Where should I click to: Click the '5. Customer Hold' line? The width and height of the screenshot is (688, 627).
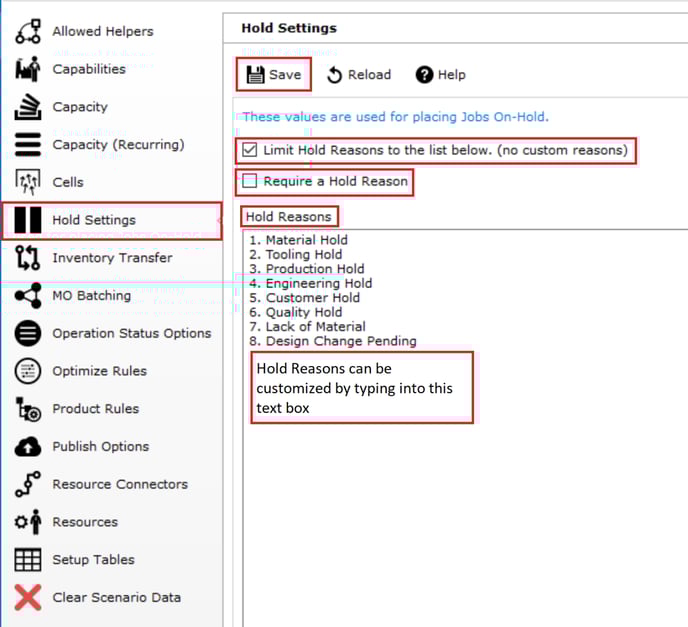[305, 297]
